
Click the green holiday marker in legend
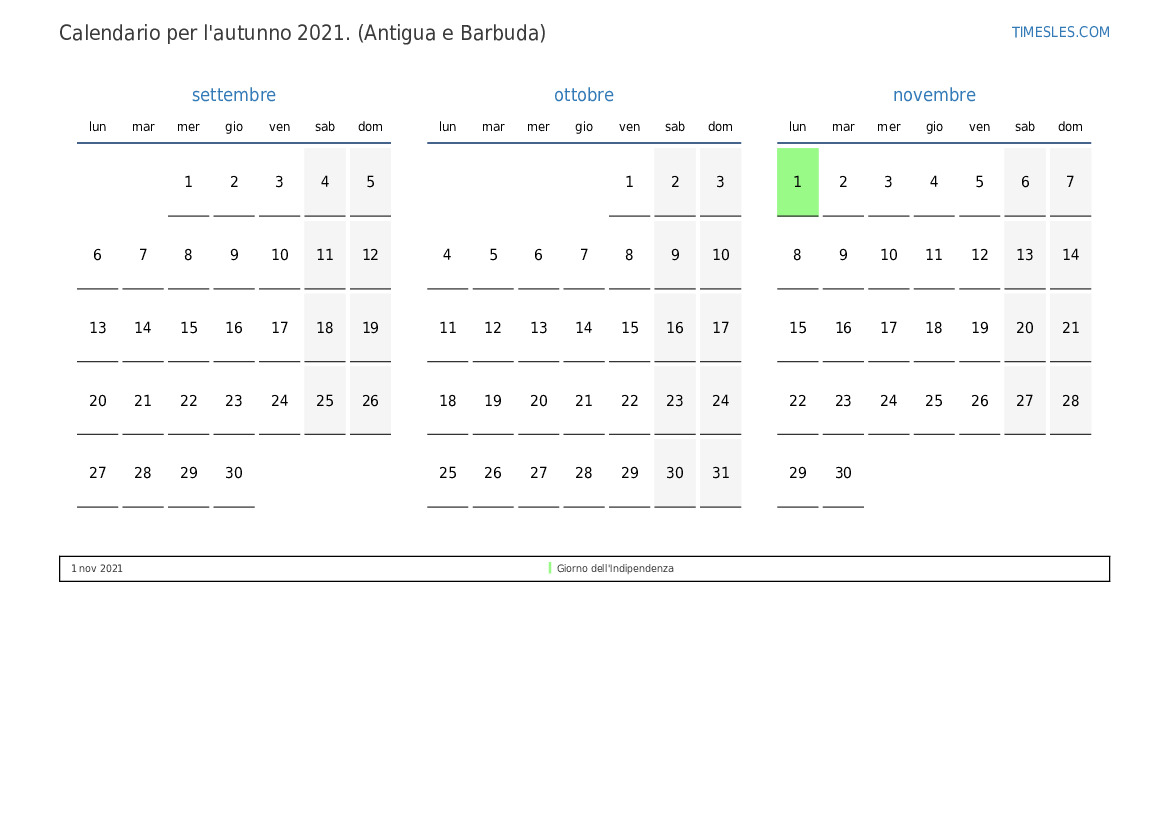(550, 568)
